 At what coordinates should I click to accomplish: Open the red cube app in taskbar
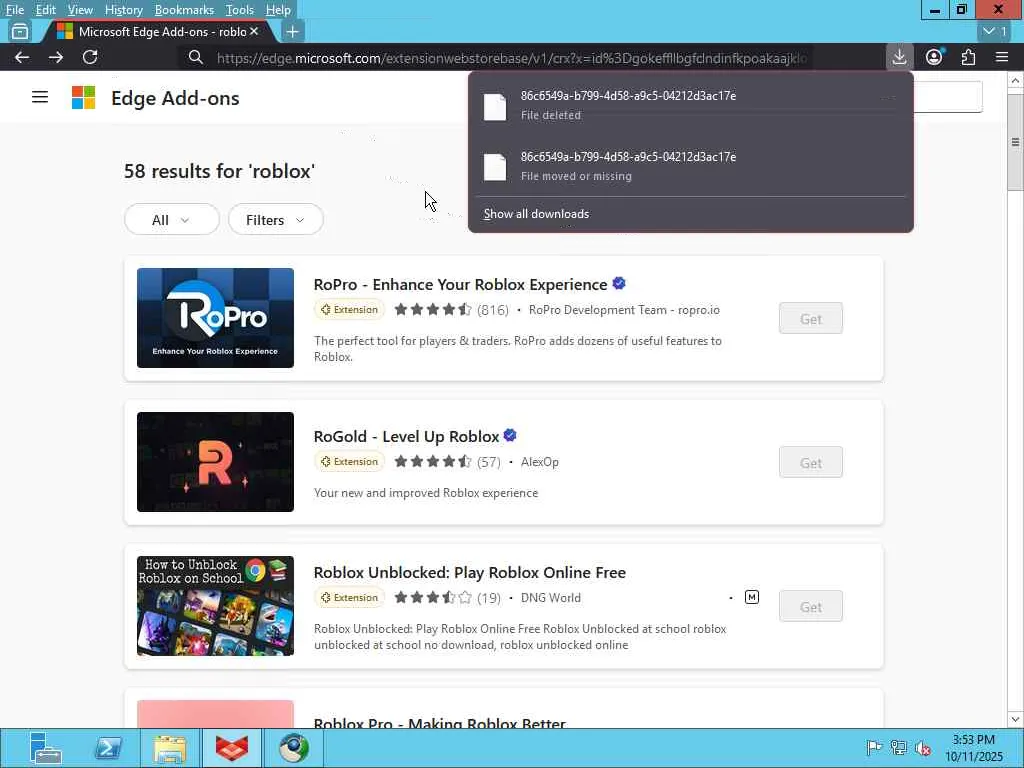point(232,748)
